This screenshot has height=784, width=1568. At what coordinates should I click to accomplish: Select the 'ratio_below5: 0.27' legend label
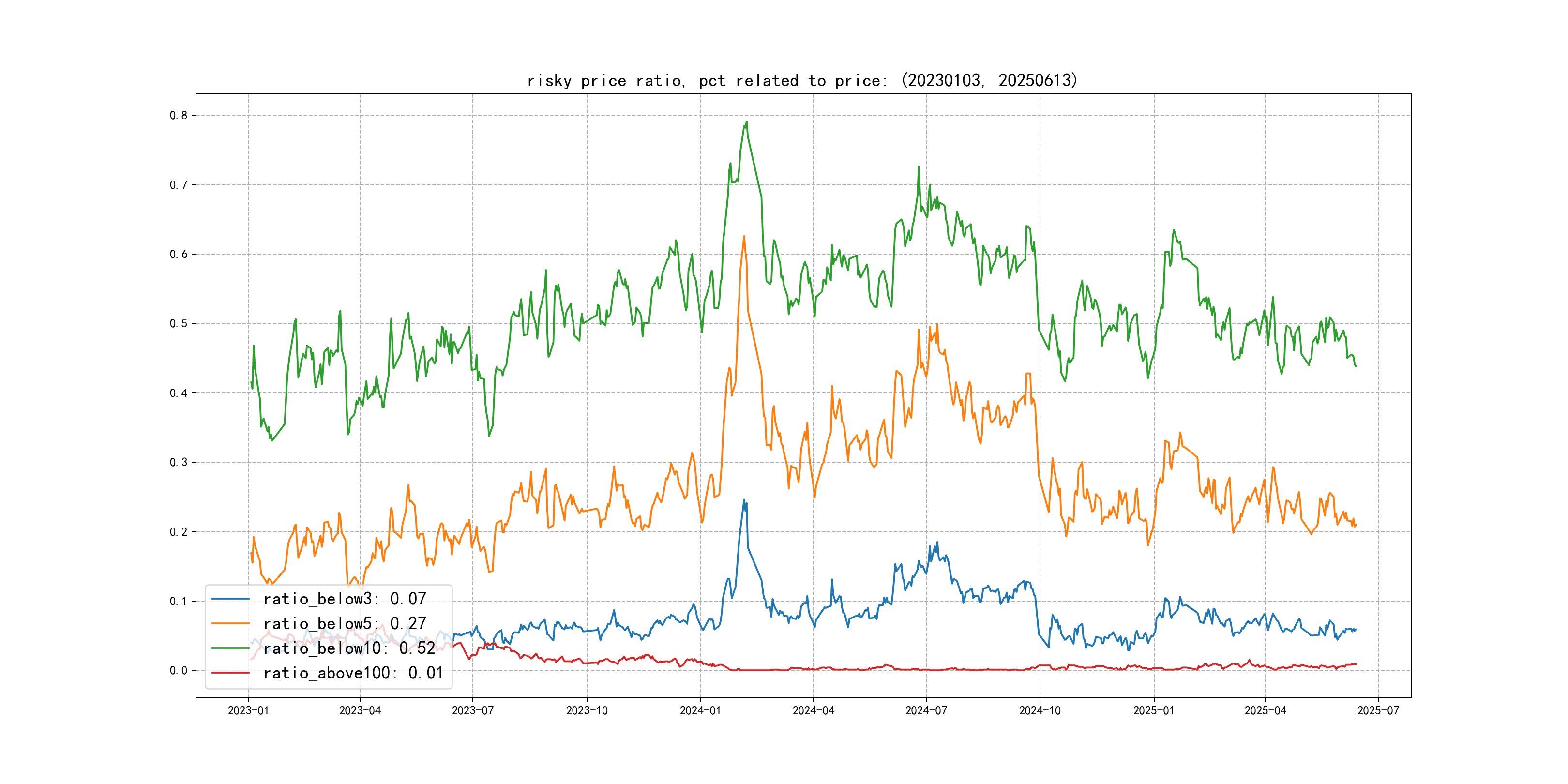pyautogui.click(x=345, y=623)
